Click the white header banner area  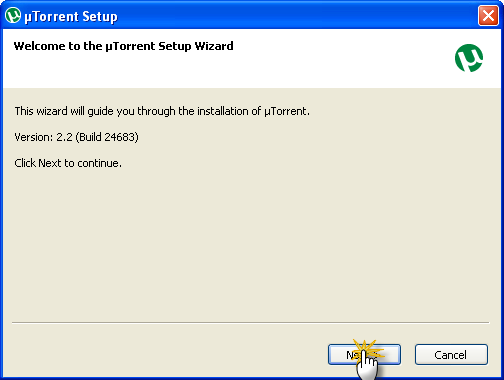(252, 58)
